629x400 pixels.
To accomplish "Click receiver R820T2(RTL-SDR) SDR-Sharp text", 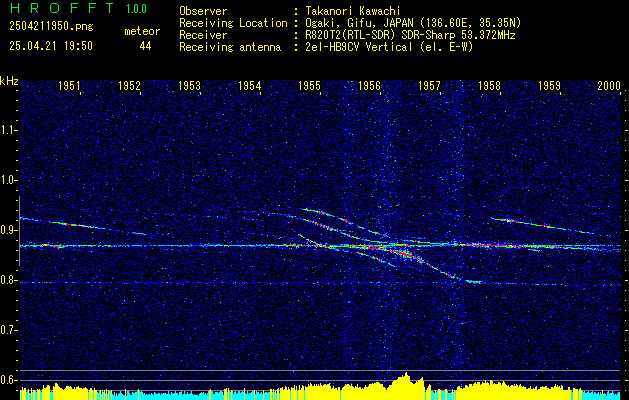I will (410, 35).
